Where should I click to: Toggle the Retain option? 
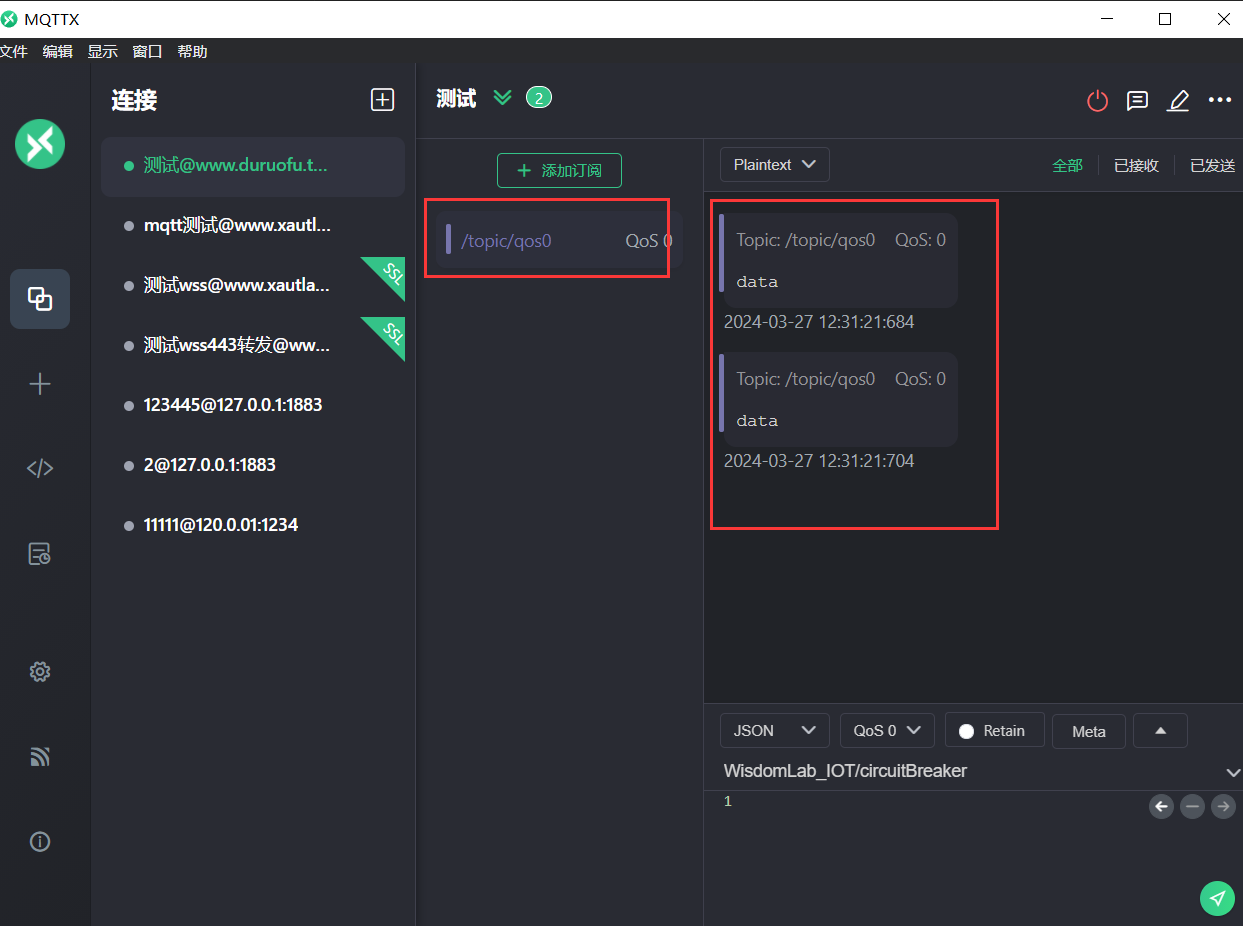[994, 731]
